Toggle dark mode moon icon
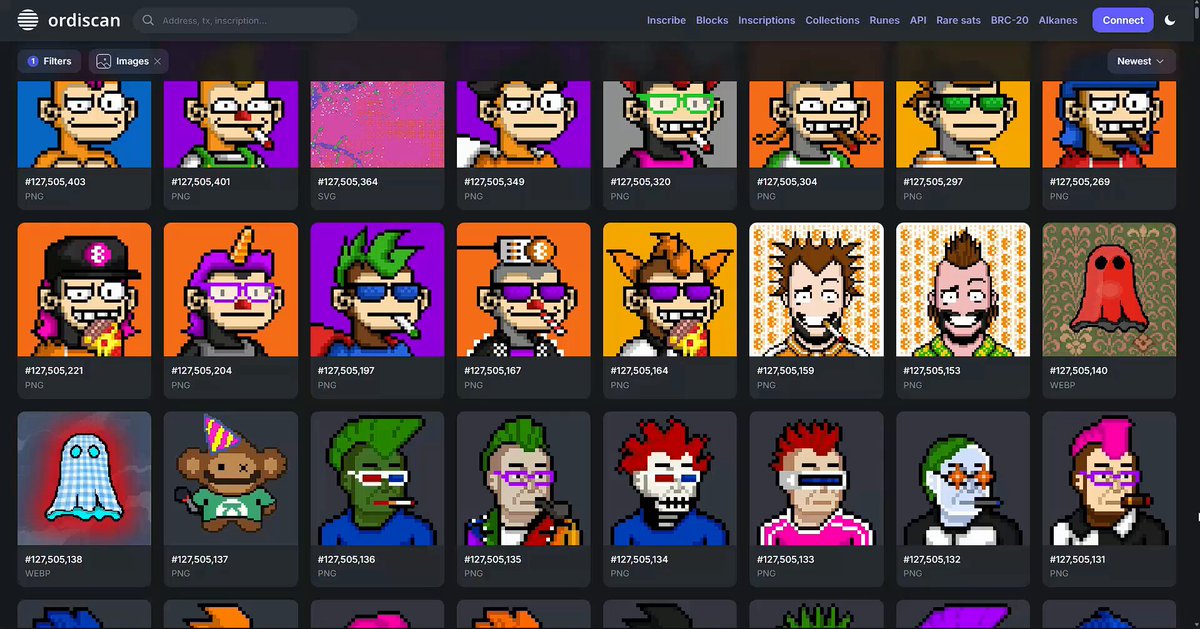 (1172, 20)
